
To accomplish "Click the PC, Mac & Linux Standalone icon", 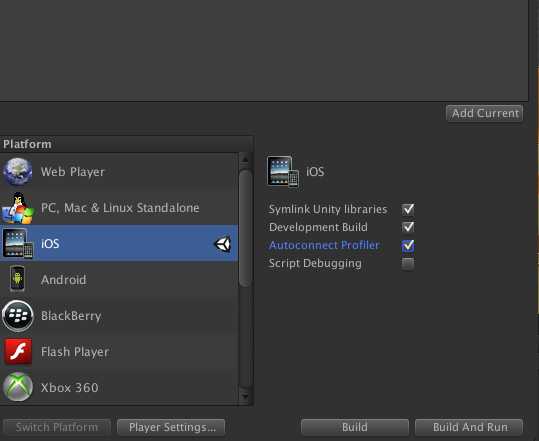I will (18, 208).
